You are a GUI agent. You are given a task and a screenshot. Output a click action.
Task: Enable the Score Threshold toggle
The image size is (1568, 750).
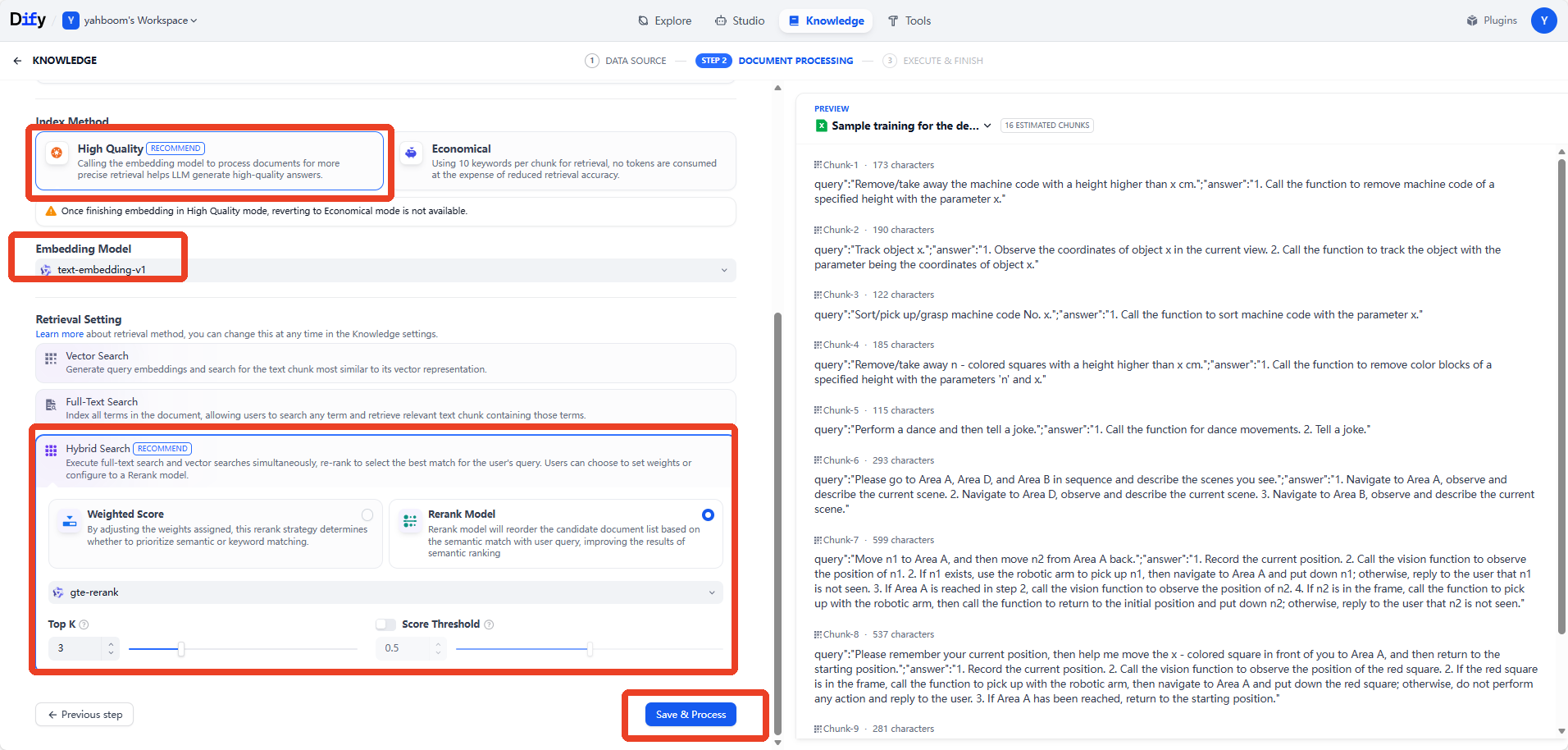385,624
